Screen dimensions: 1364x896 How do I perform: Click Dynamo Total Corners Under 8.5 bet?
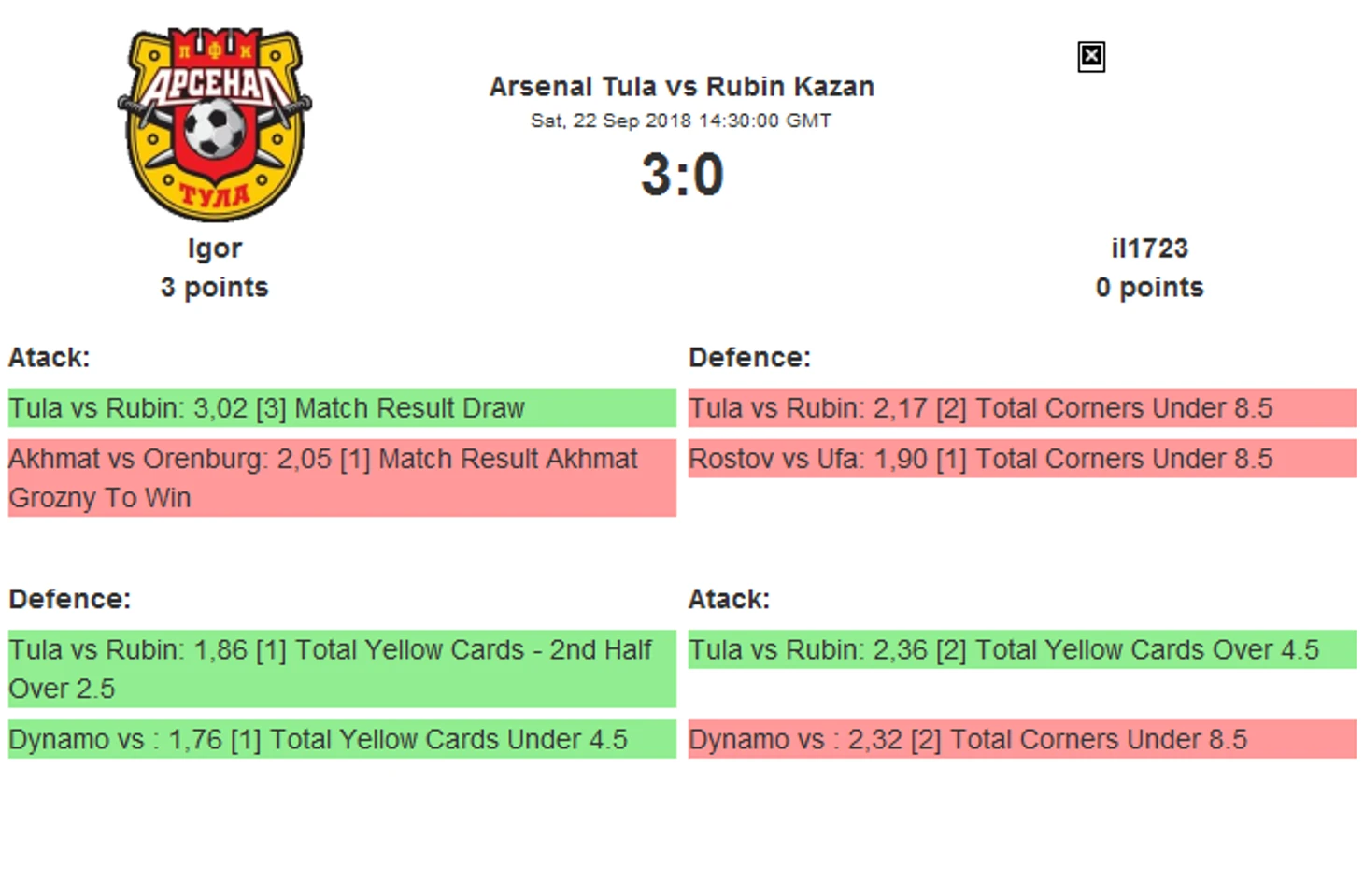(1022, 739)
